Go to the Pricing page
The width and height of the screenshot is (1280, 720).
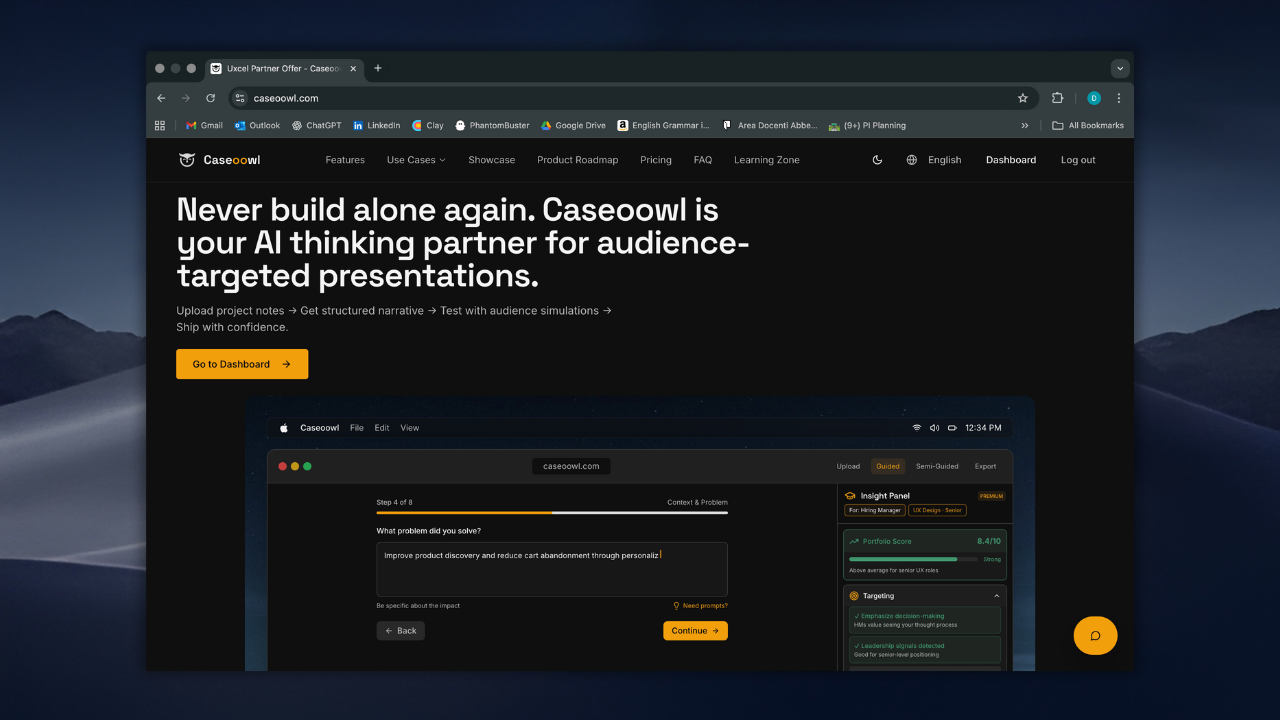[x=656, y=160]
